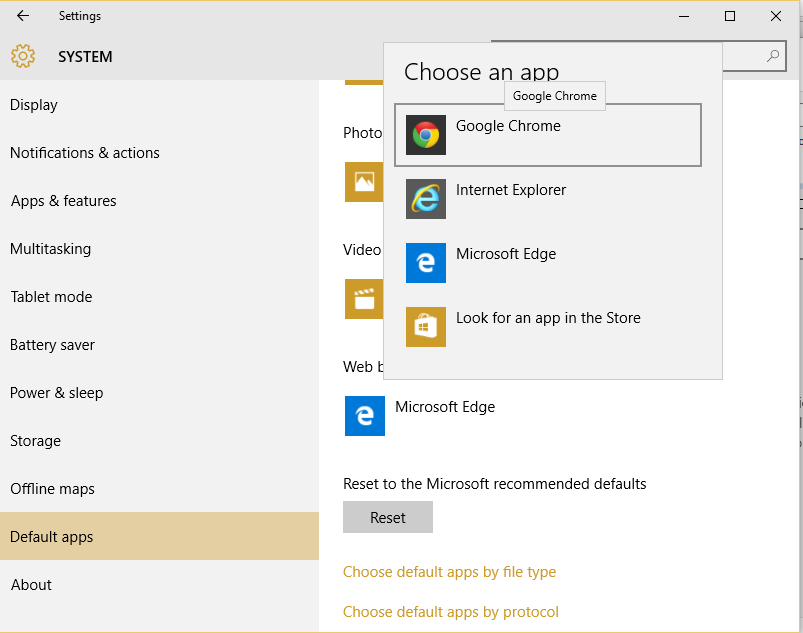Screen dimensions: 803x633
Task: Click the search magnifier icon
Action: pyautogui.click(x=773, y=56)
